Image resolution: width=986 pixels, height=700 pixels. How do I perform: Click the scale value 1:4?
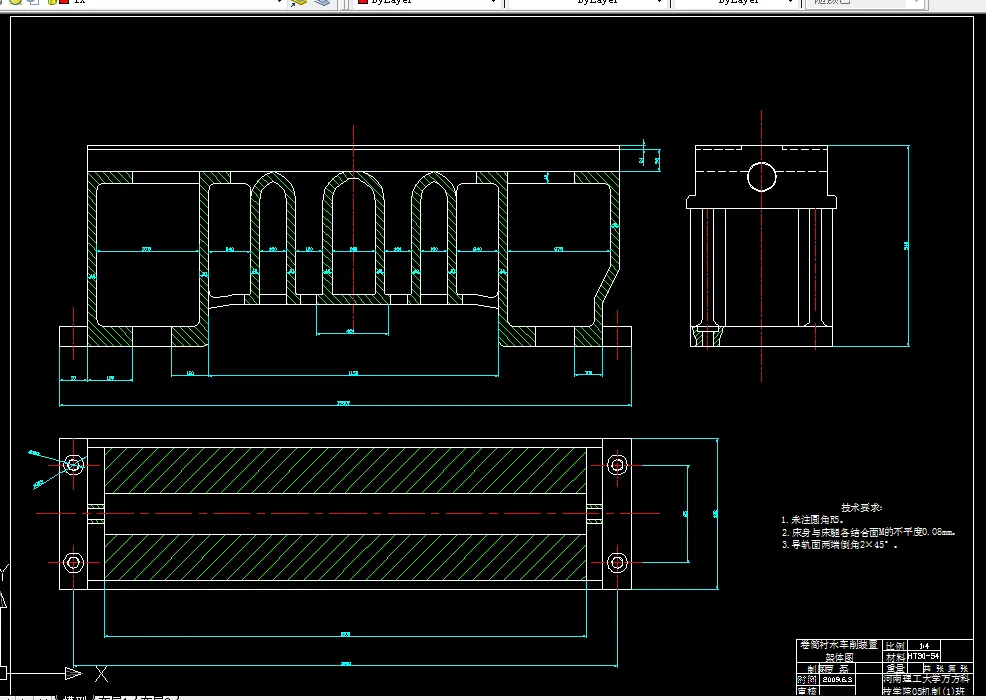pyautogui.click(x=924, y=646)
